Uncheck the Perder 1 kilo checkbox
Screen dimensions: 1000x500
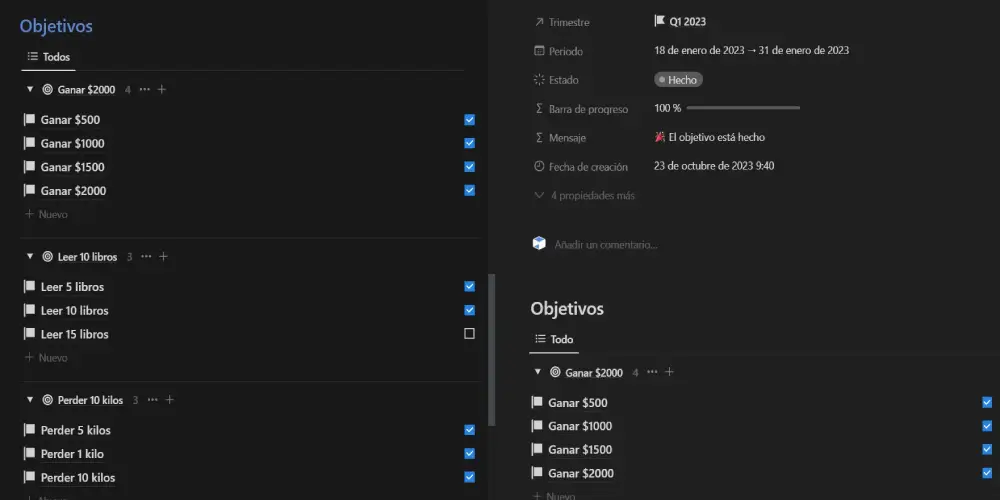point(469,454)
